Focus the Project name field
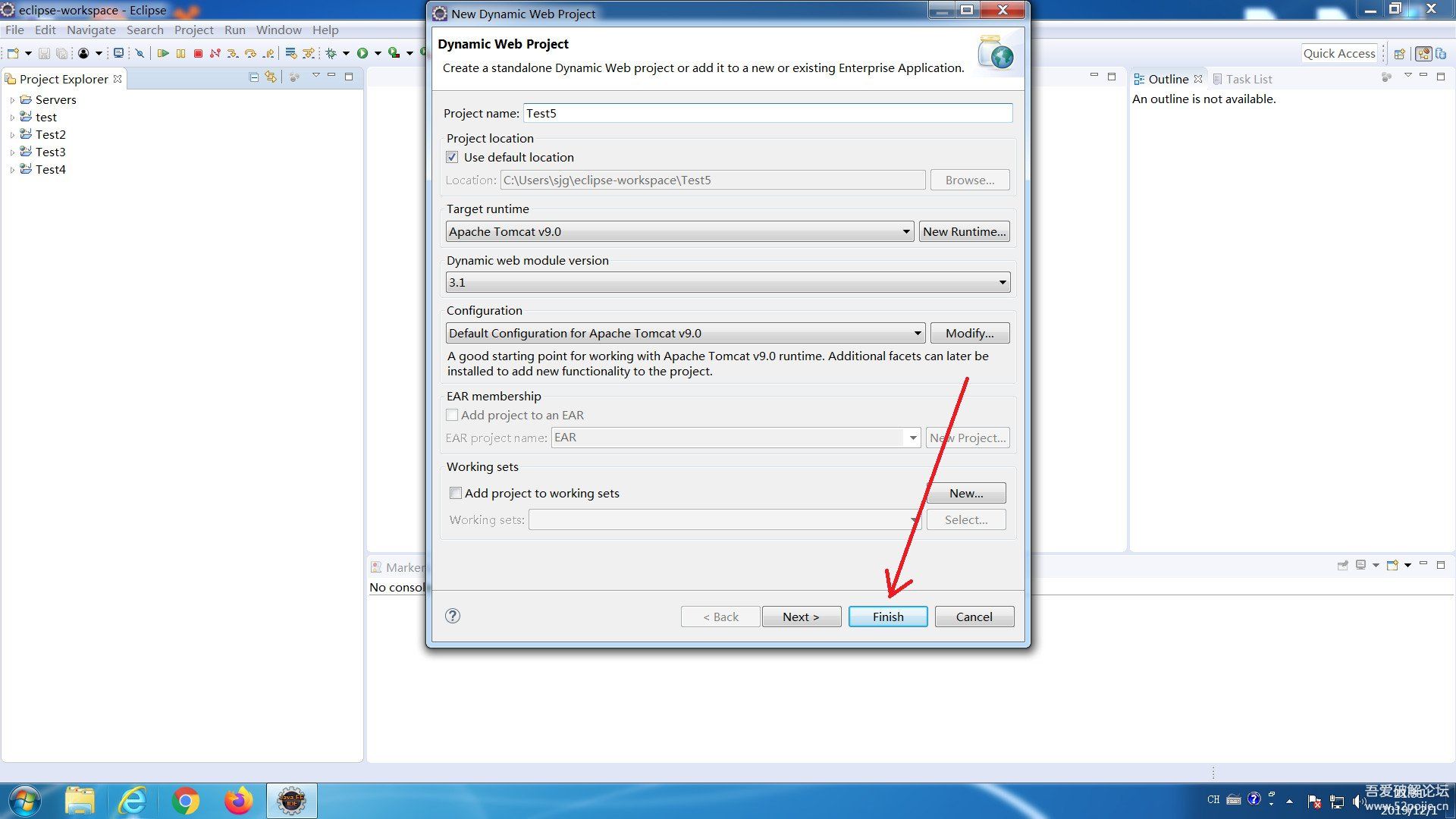The height and width of the screenshot is (819, 1456). 767,113
